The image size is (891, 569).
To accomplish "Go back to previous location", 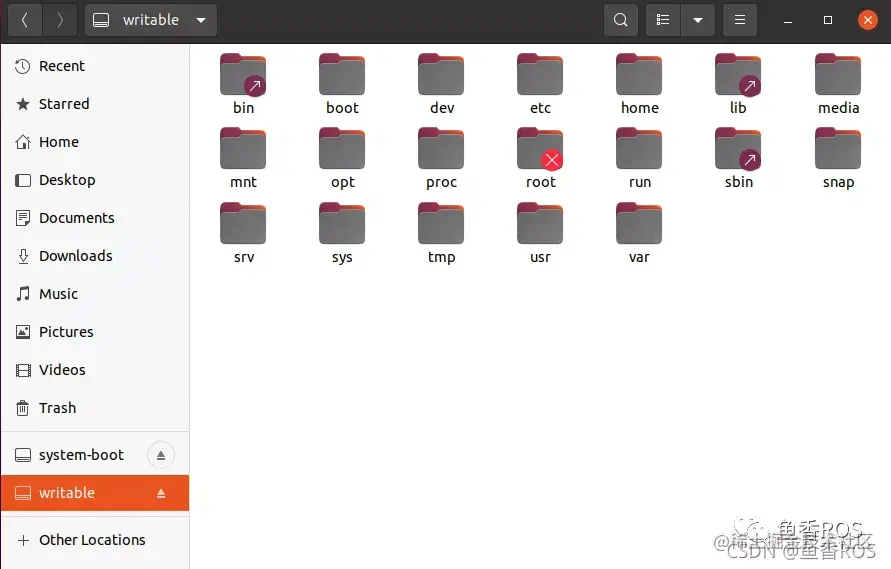I will [x=24, y=20].
